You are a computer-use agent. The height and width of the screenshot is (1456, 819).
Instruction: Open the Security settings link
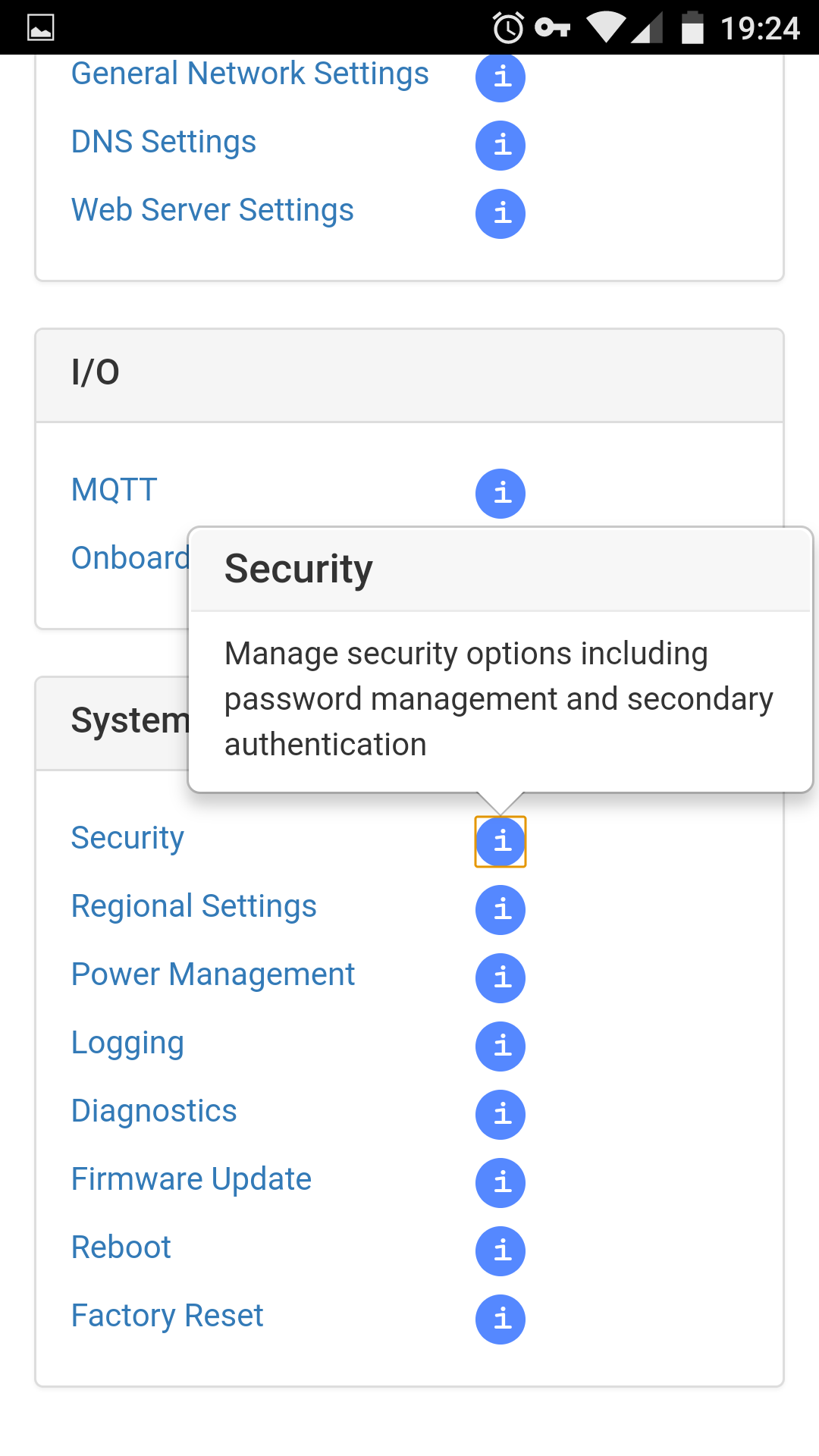(x=127, y=839)
